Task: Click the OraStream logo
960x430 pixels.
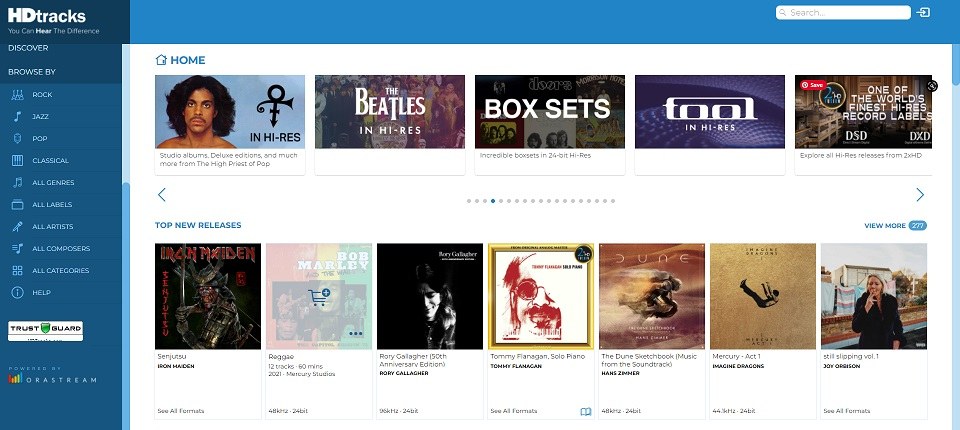Action: click(x=52, y=379)
